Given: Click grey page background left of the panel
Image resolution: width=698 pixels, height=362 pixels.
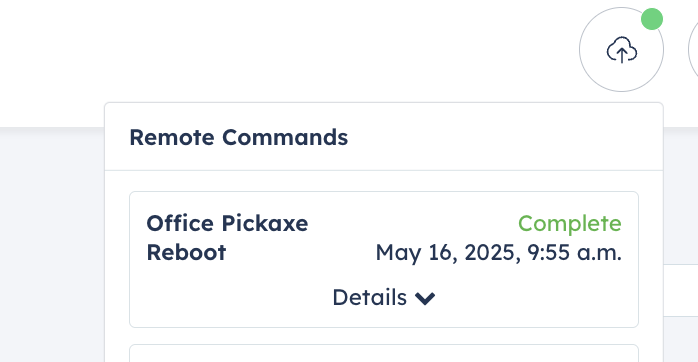Looking at the screenshot, I should click(x=52, y=245).
